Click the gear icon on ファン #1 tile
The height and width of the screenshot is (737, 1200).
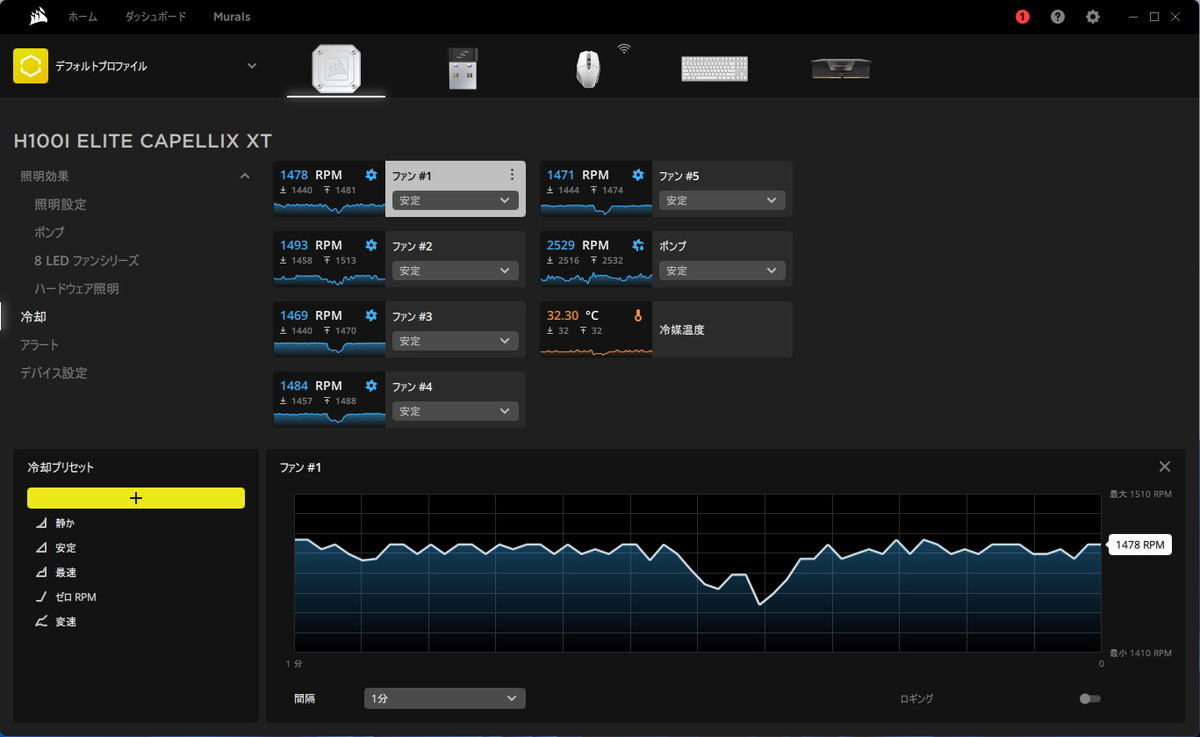[x=371, y=175]
